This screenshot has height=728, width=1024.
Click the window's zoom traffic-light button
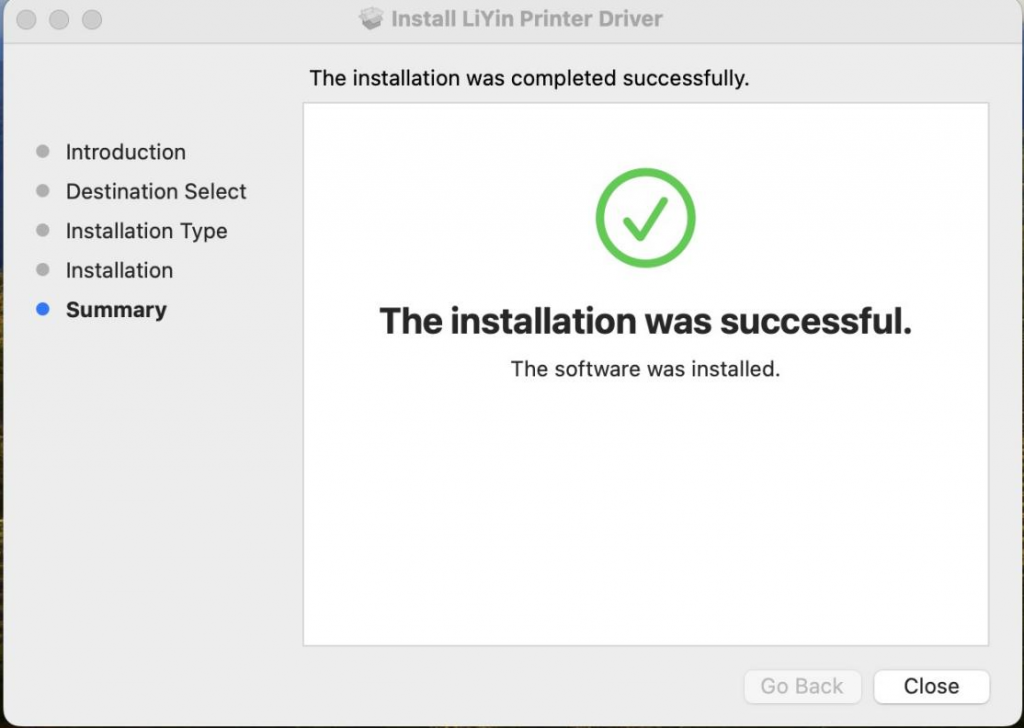[x=92, y=20]
